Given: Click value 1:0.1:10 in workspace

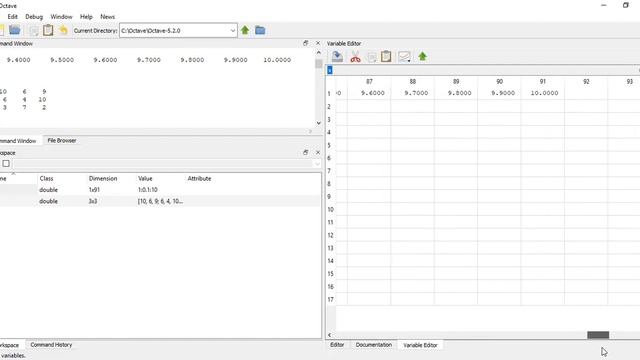Looking at the screenshot, I should pos(147,190).
